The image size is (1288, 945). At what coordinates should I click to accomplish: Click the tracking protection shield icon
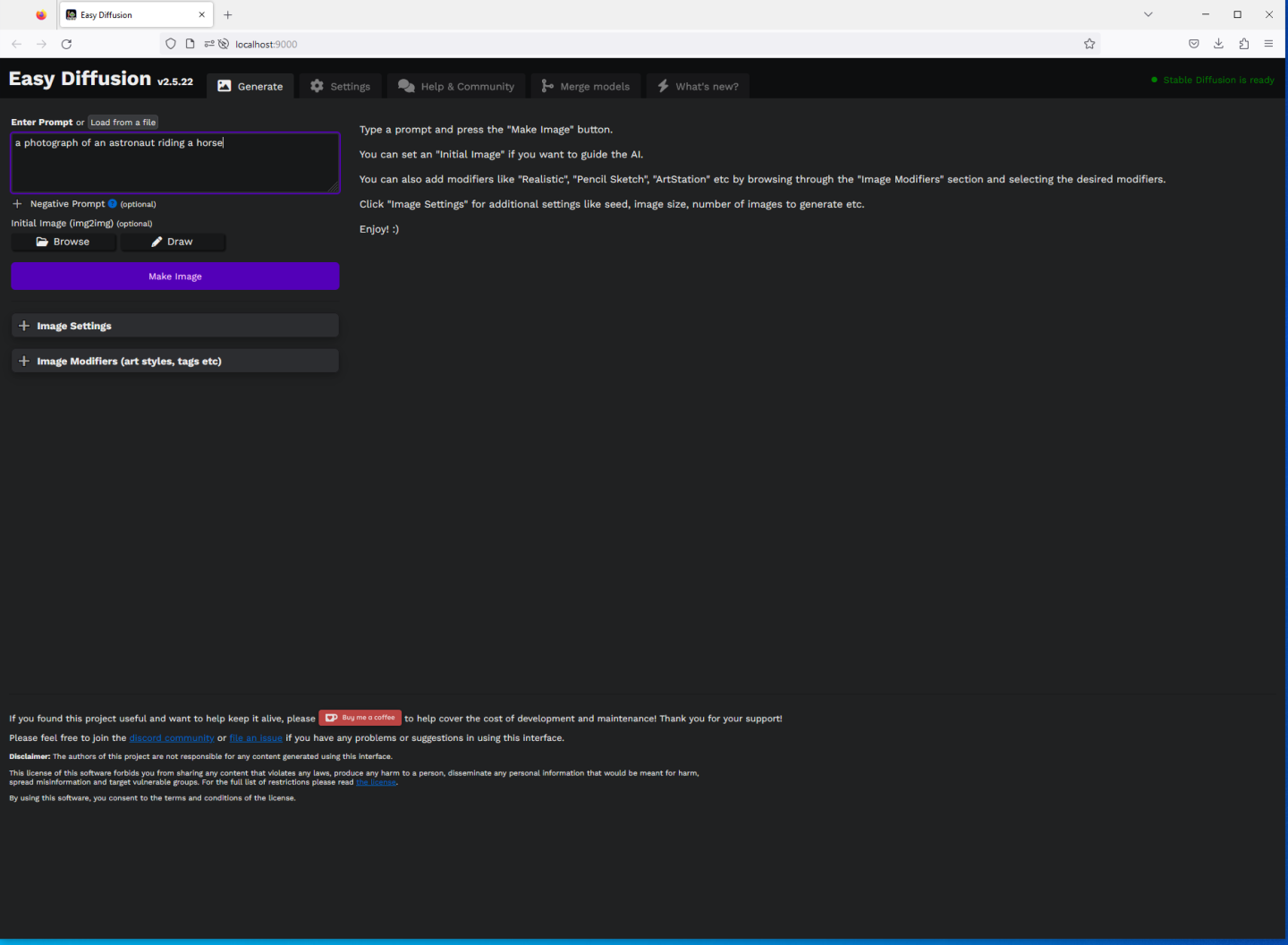point(171,44)
